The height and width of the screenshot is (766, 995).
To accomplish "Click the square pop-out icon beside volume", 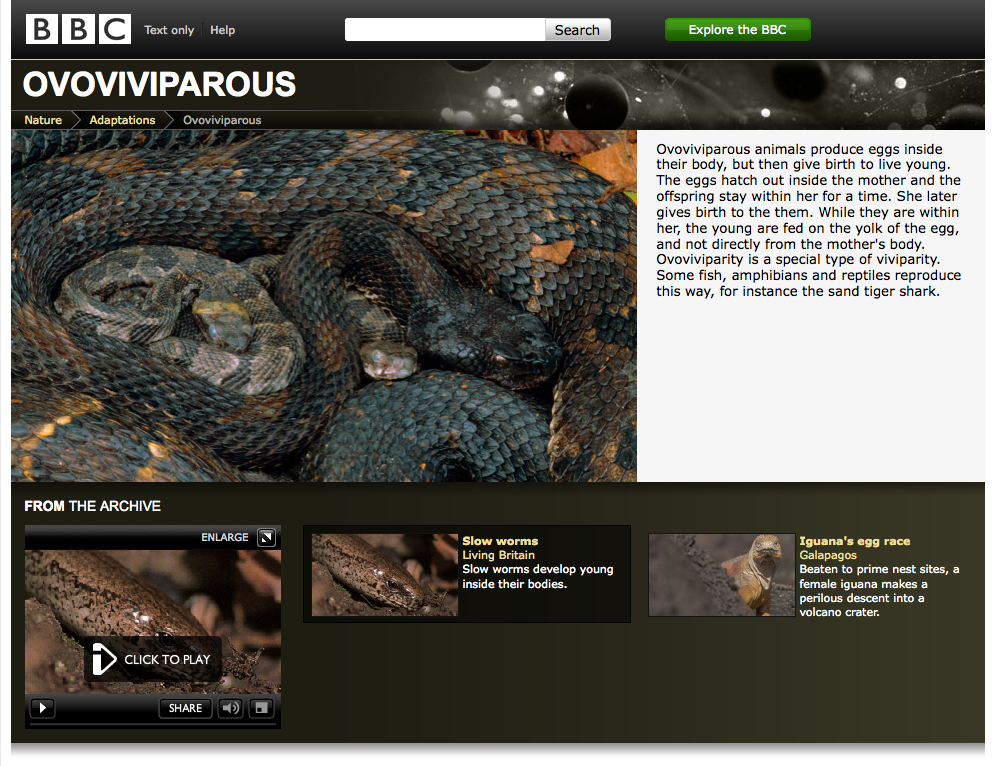I will [261, 708].
